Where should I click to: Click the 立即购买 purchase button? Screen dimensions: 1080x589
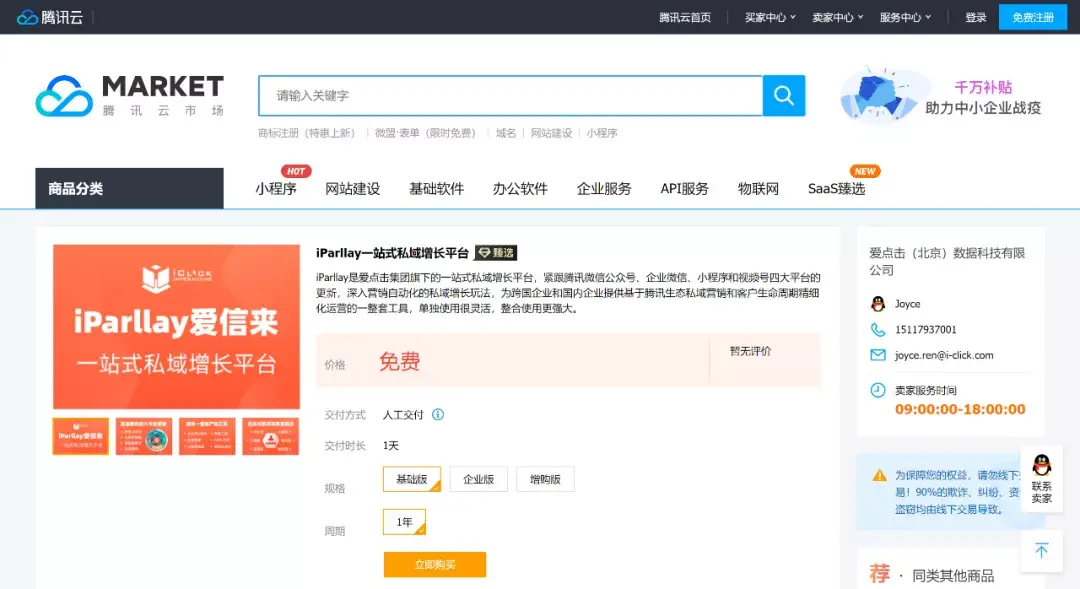[435, 564]
